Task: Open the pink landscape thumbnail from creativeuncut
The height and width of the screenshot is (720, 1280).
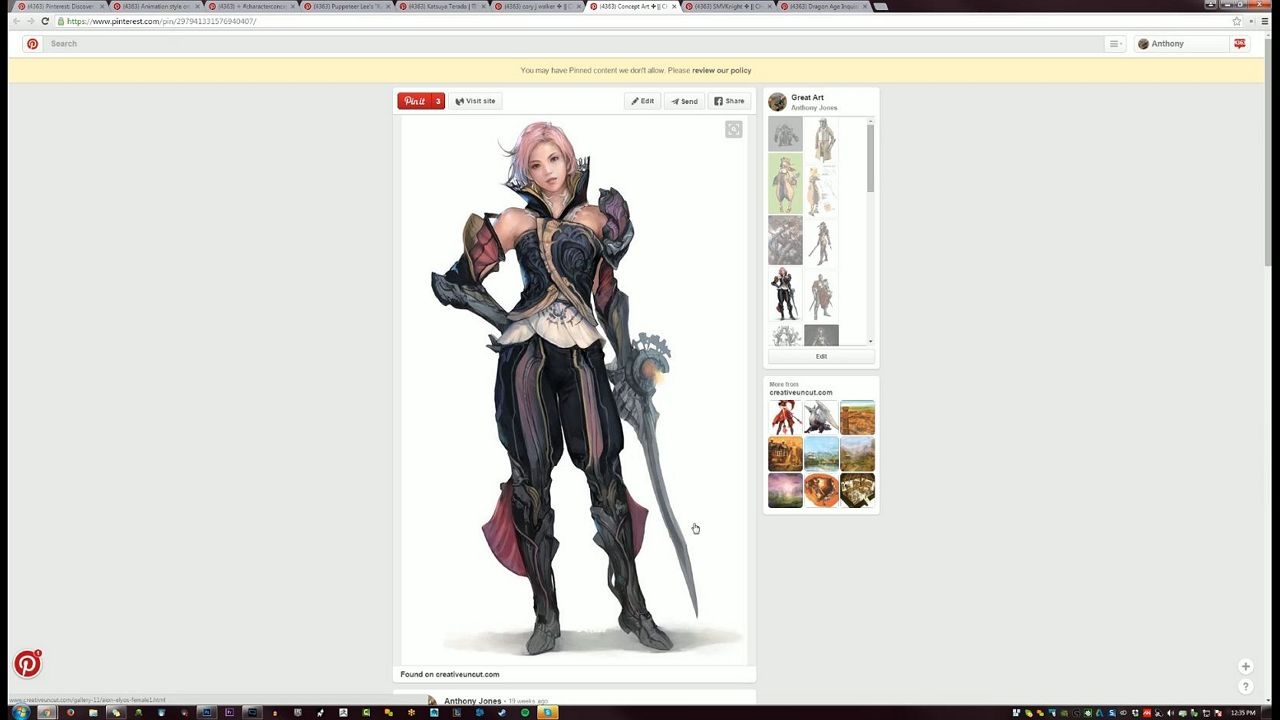Action: click(785, 490)
